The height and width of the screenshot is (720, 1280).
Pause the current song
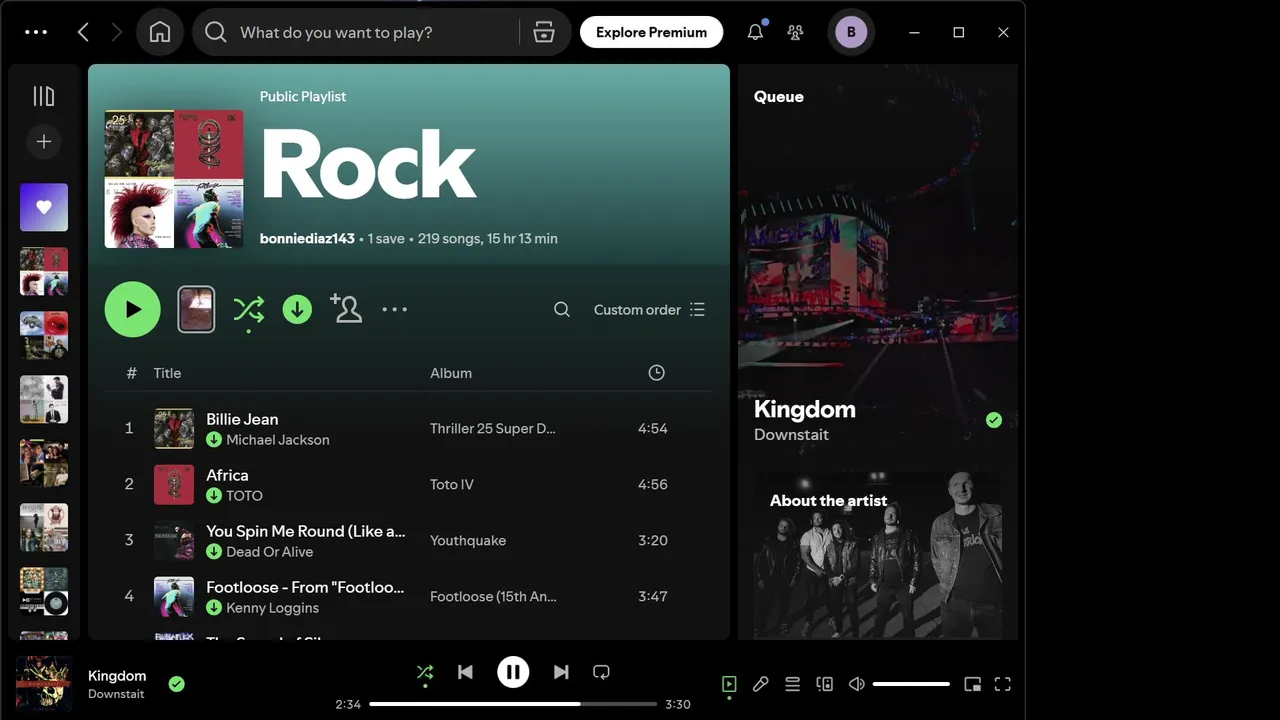pyautogui.click(x=513, y=672)
